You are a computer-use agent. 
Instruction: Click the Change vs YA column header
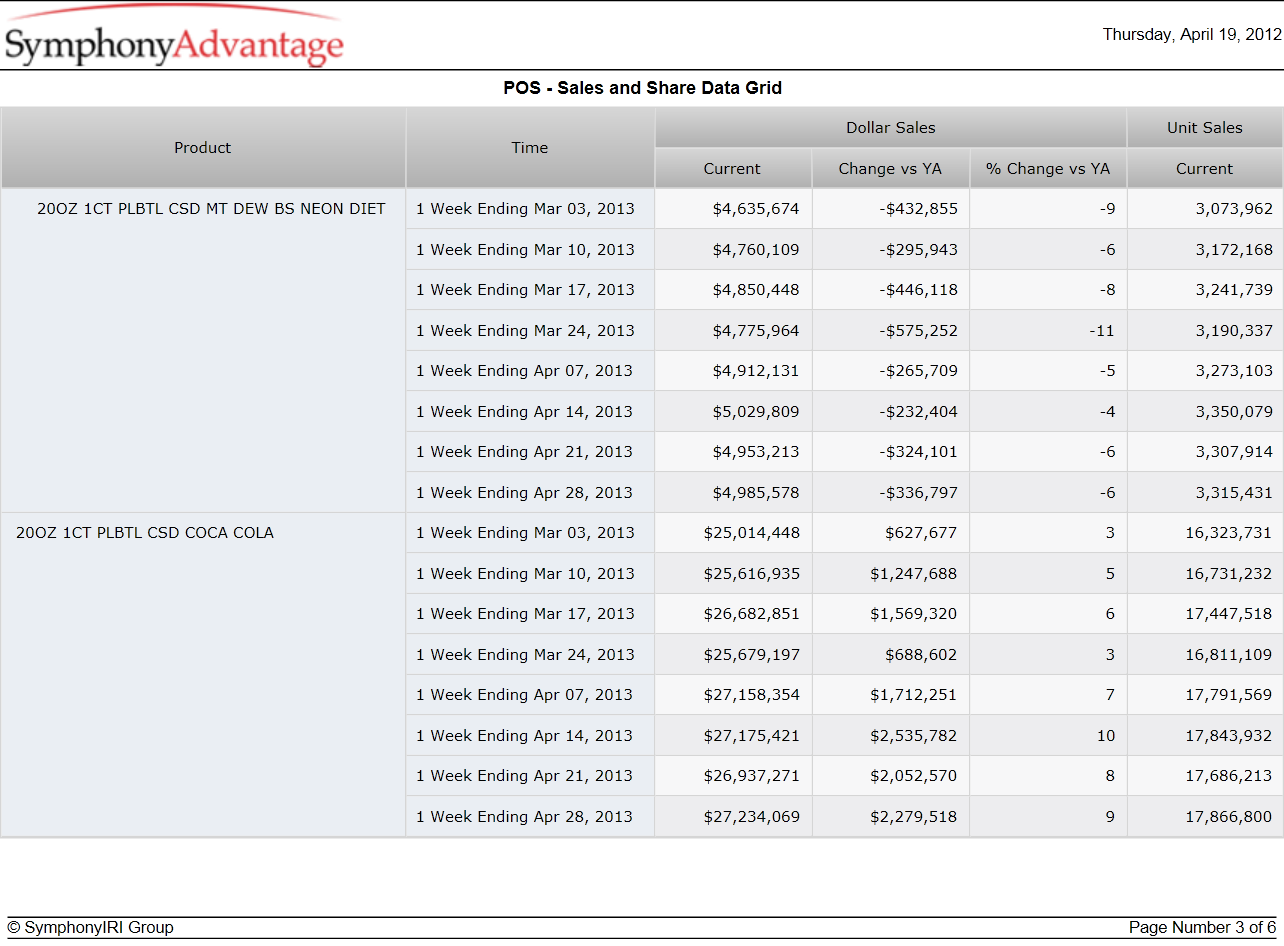pos(890,169)
